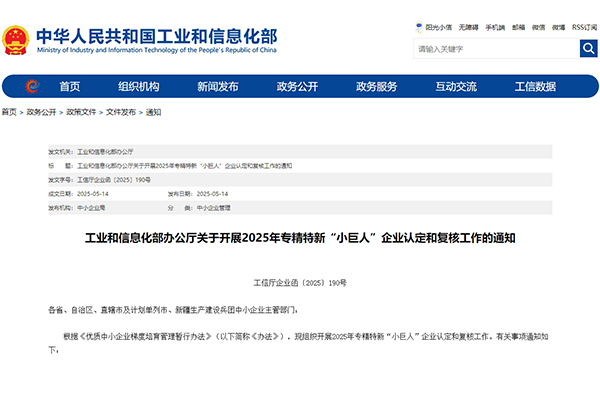Click the ministry name title 中华人民共和国工业和信息化部

tap(157, 37)
